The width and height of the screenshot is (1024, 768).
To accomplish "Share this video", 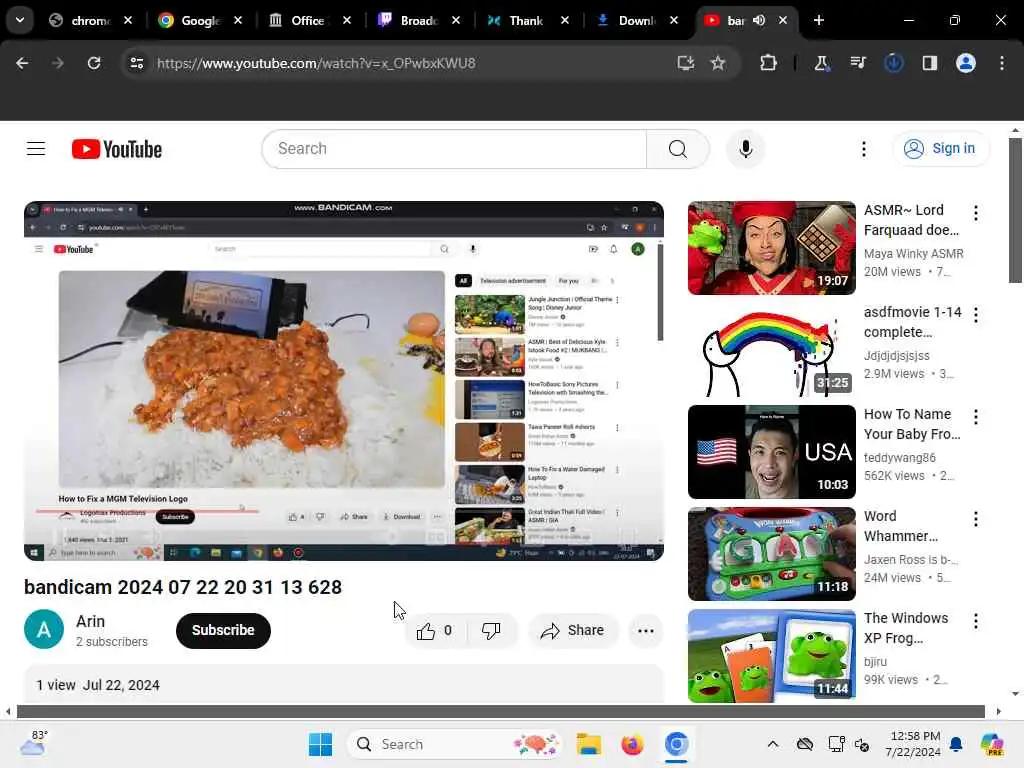I will (573, 630).
